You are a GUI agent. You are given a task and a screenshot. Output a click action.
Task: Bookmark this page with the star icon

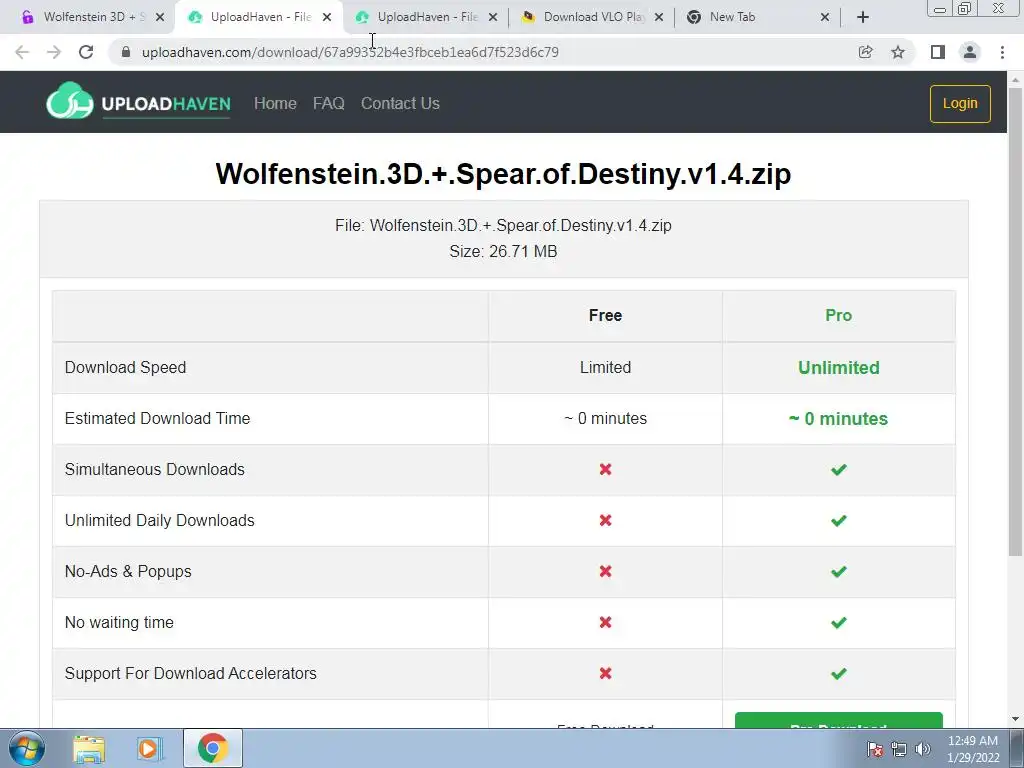pos(898,52)
